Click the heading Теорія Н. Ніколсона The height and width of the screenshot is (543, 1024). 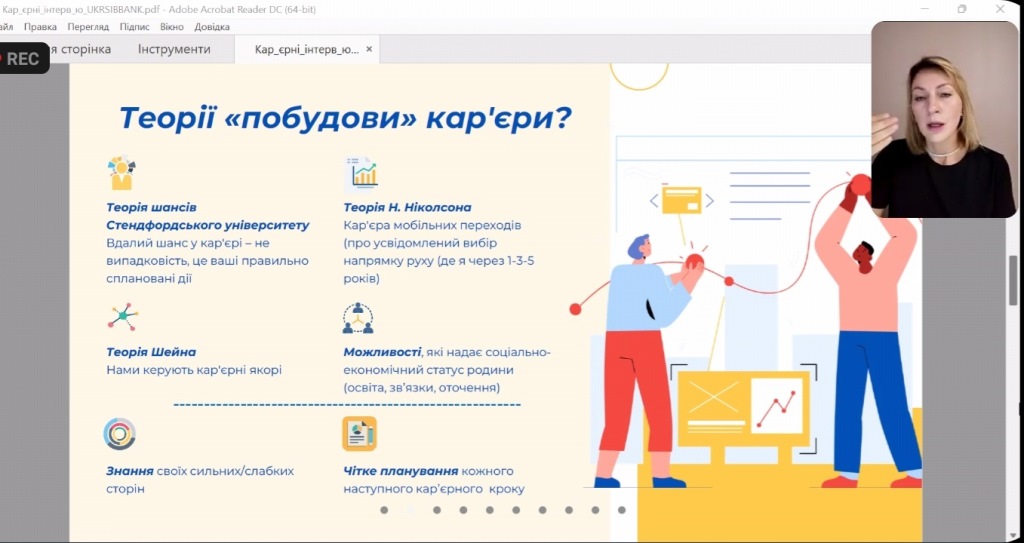coord(408,207)
